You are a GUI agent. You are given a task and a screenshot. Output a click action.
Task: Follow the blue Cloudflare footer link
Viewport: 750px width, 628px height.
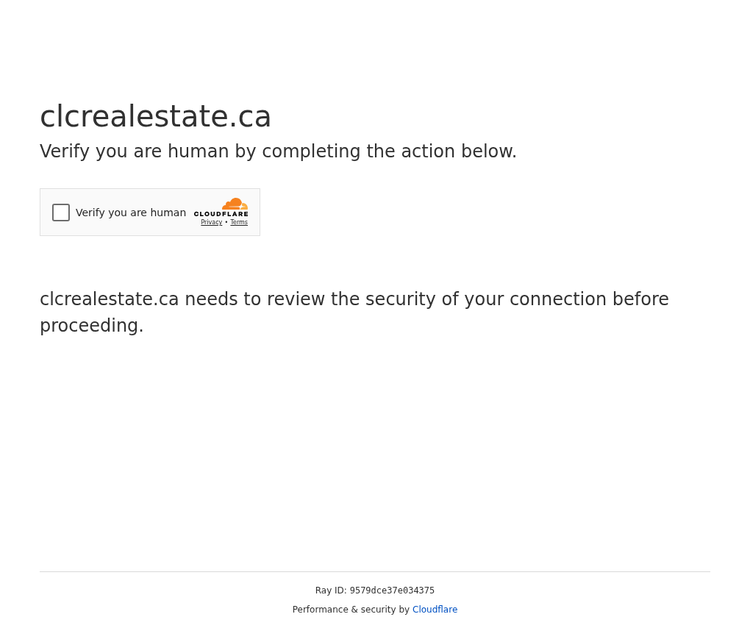[435, 609]
